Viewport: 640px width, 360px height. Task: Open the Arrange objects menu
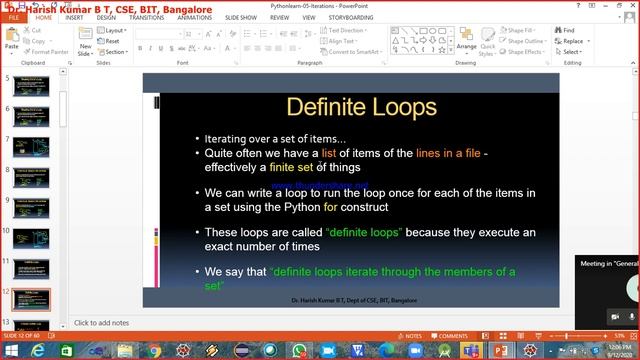(466, 41)
